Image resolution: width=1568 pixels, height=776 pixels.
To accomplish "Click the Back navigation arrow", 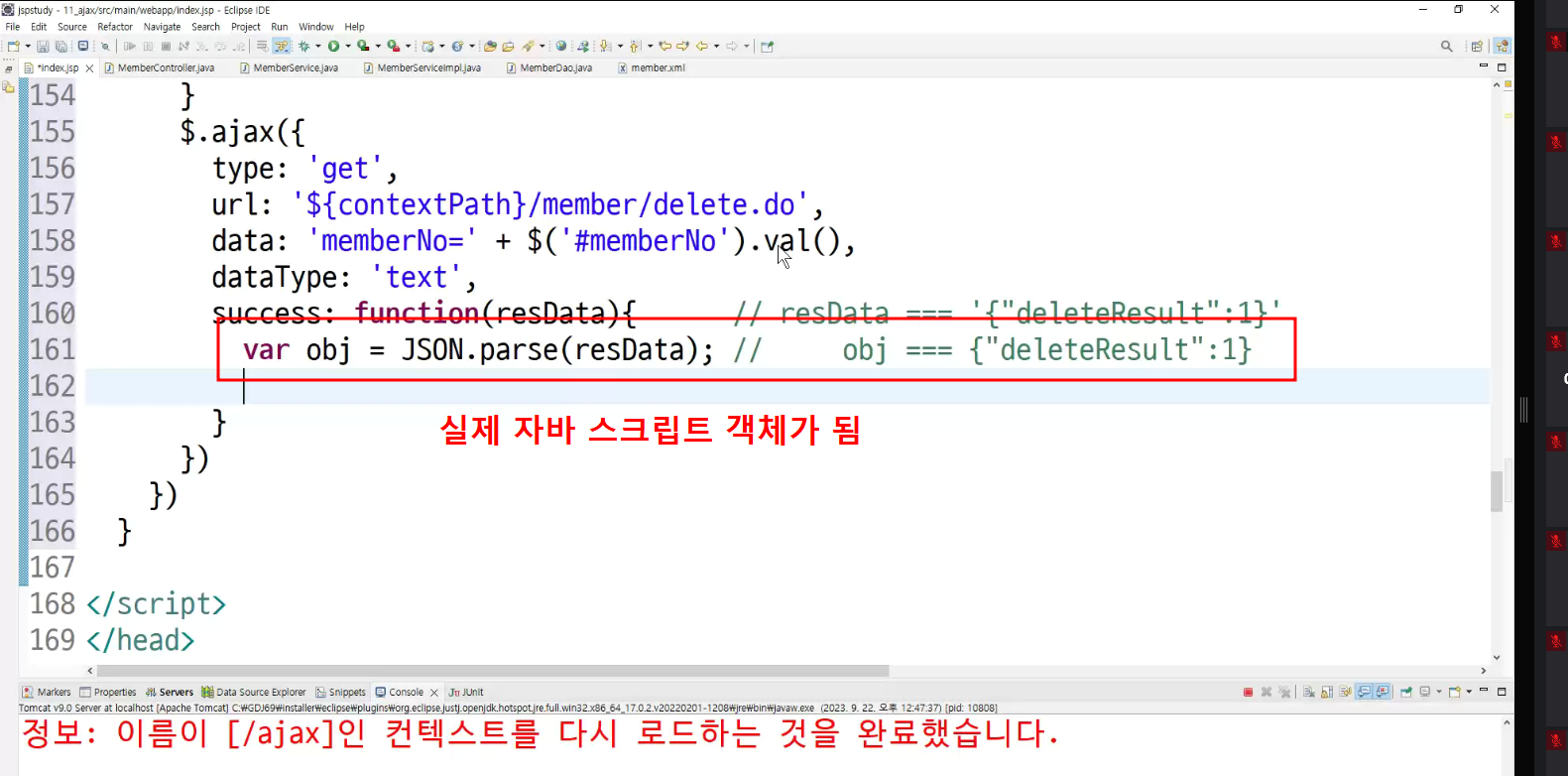I will [702, 47].
